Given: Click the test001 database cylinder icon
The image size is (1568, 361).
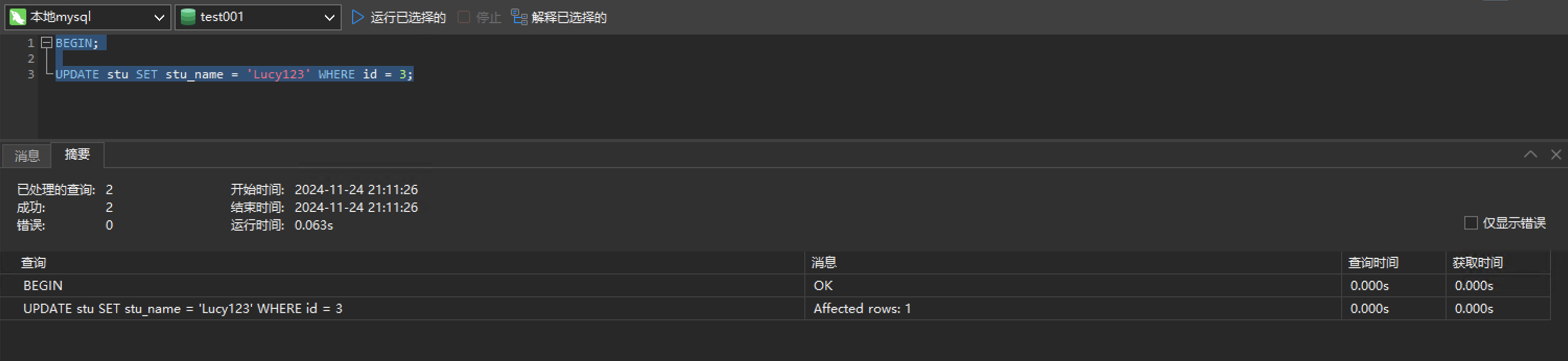Looking at the screenshot, I should [188, 17].
